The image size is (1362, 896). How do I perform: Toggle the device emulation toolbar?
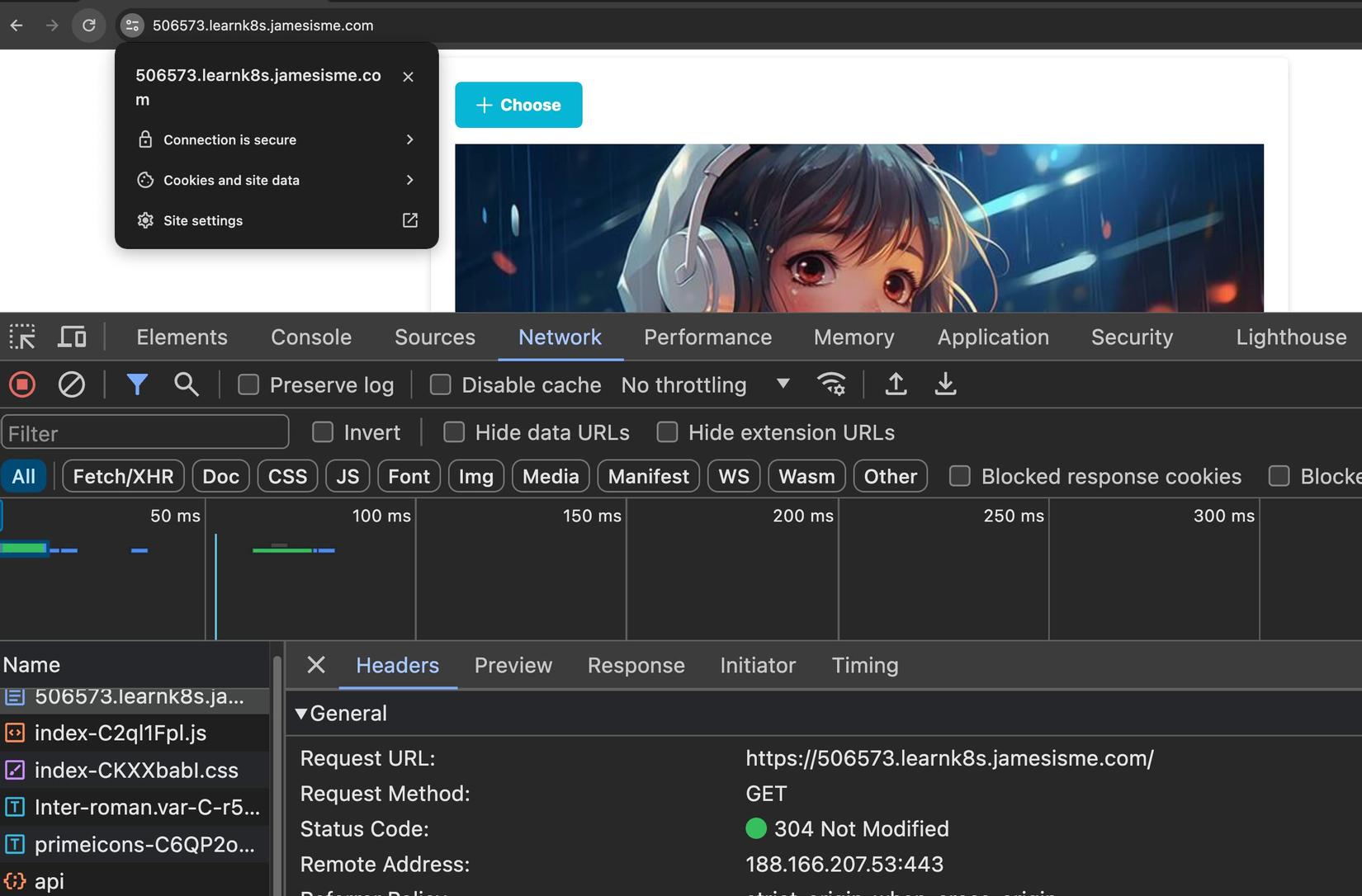click(x=73, y=337)
